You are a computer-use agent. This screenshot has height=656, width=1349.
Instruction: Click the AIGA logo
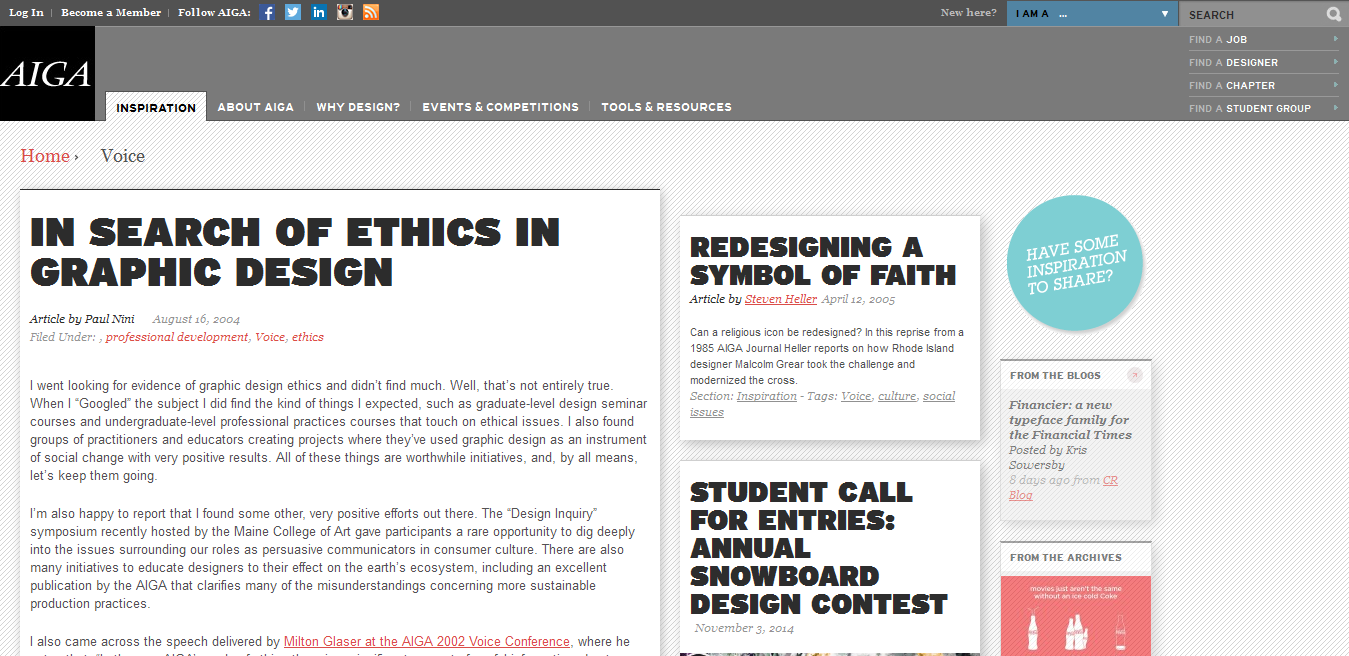coord(47,74)
